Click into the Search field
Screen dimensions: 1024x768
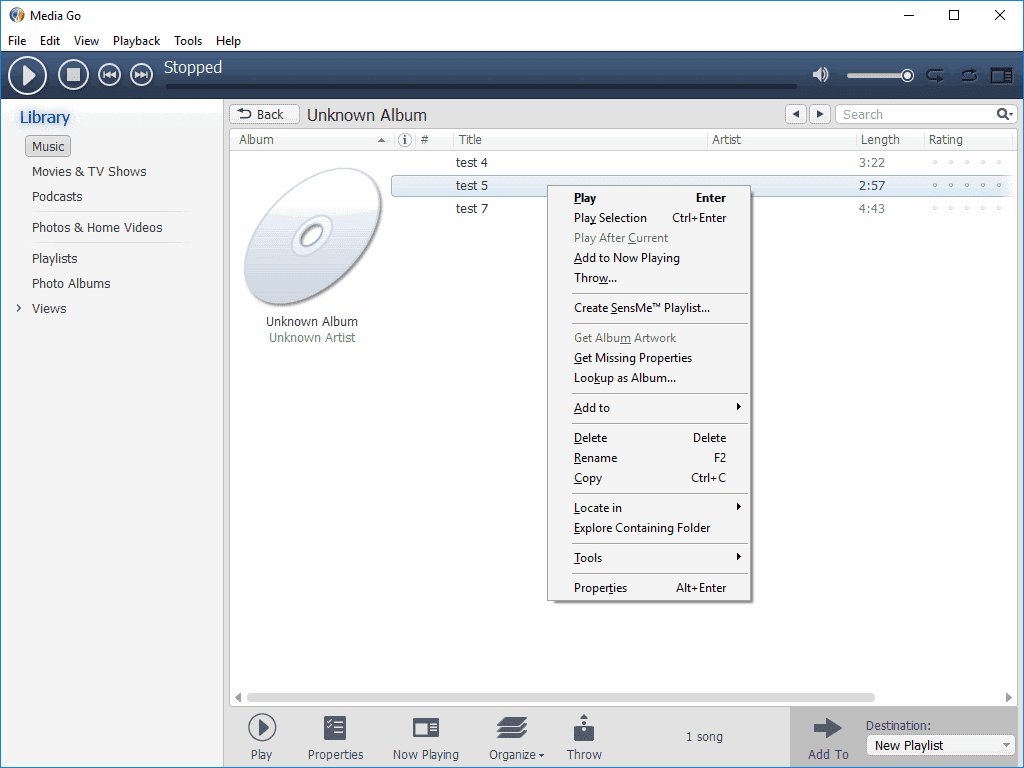(916, 114)
